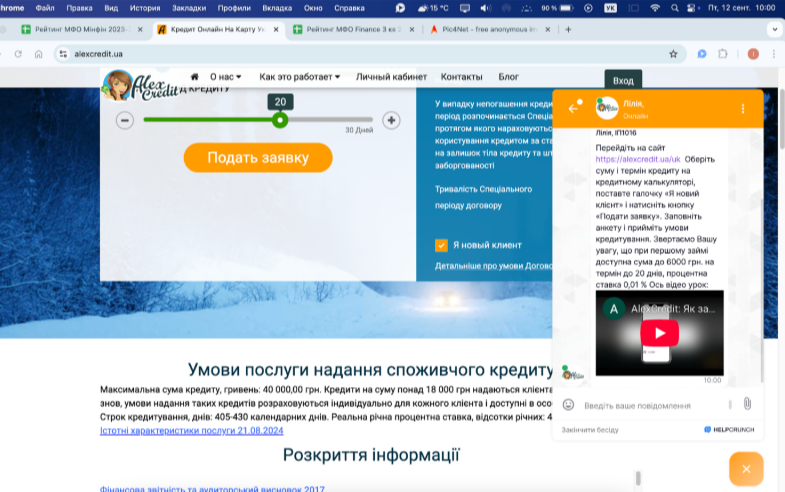785x492 pixels.
Task: Click operator Лілія avatar in chat header
Action: pos(606,108)
